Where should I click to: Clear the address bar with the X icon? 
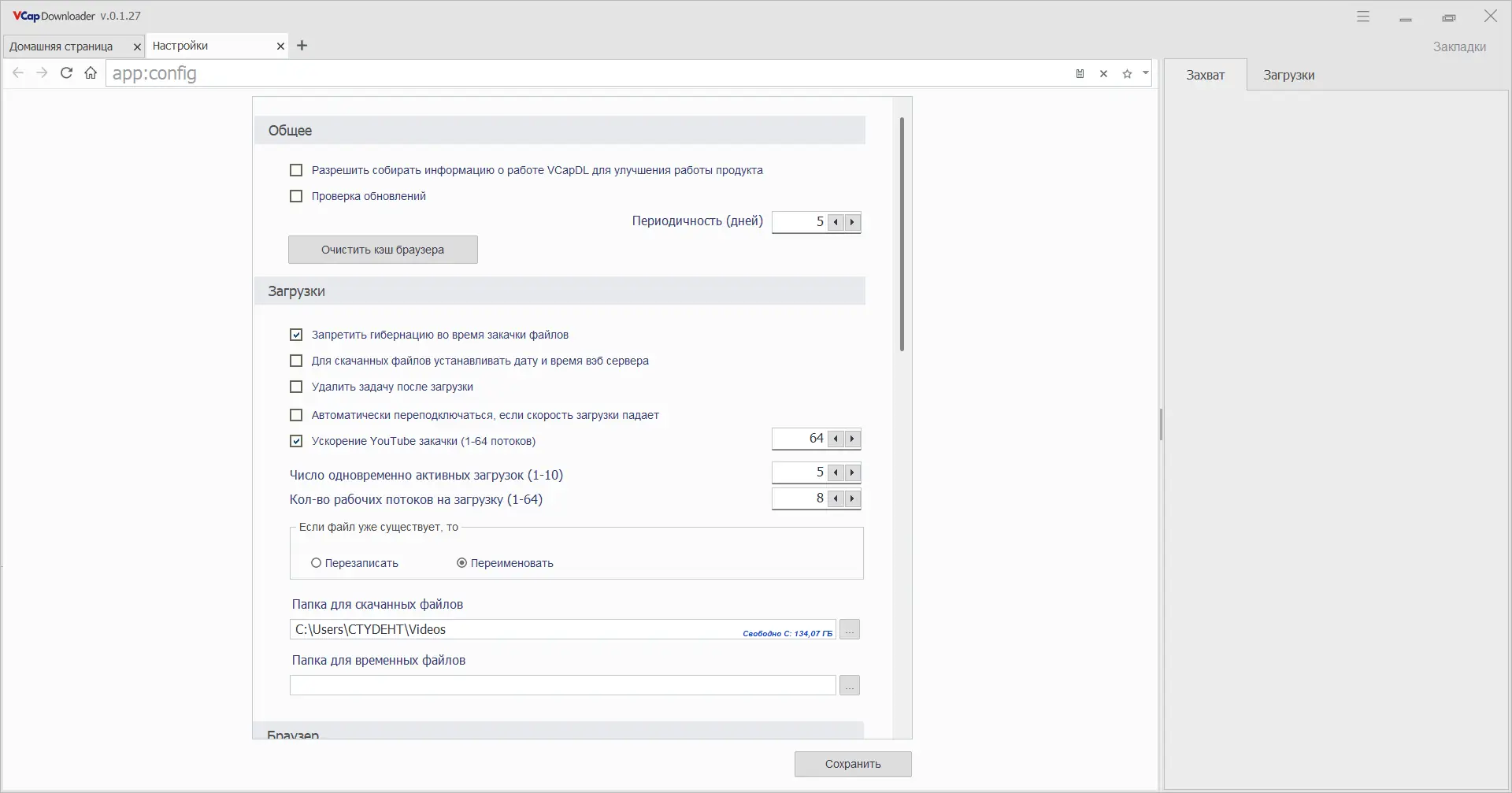point(1104,73)
